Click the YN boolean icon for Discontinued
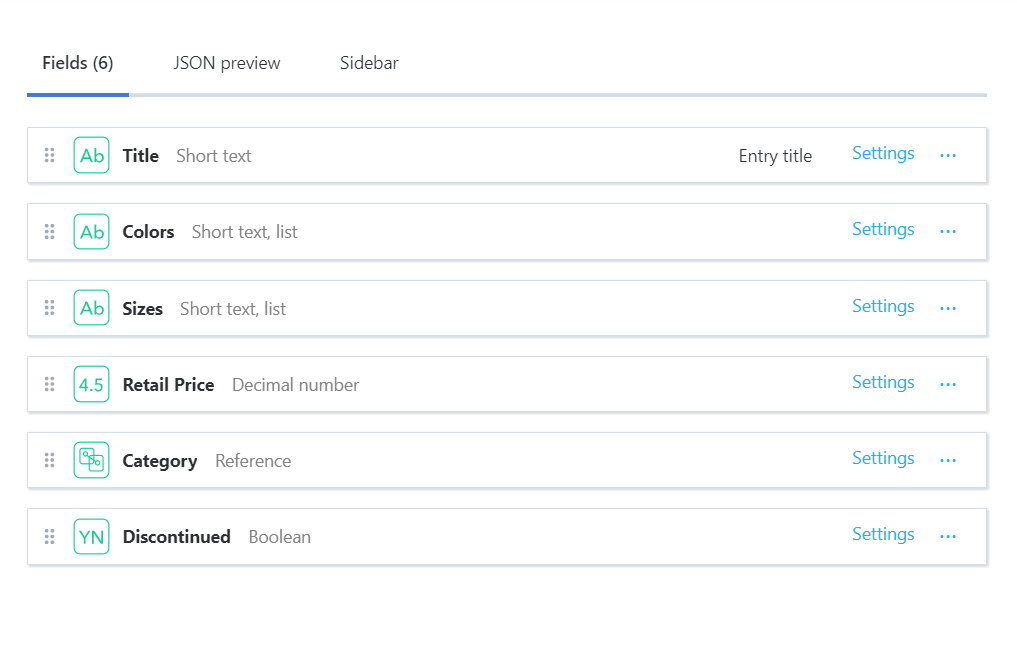Image resolution: width=1017 pixels, height=665 pixels. (x=91, y=536)
